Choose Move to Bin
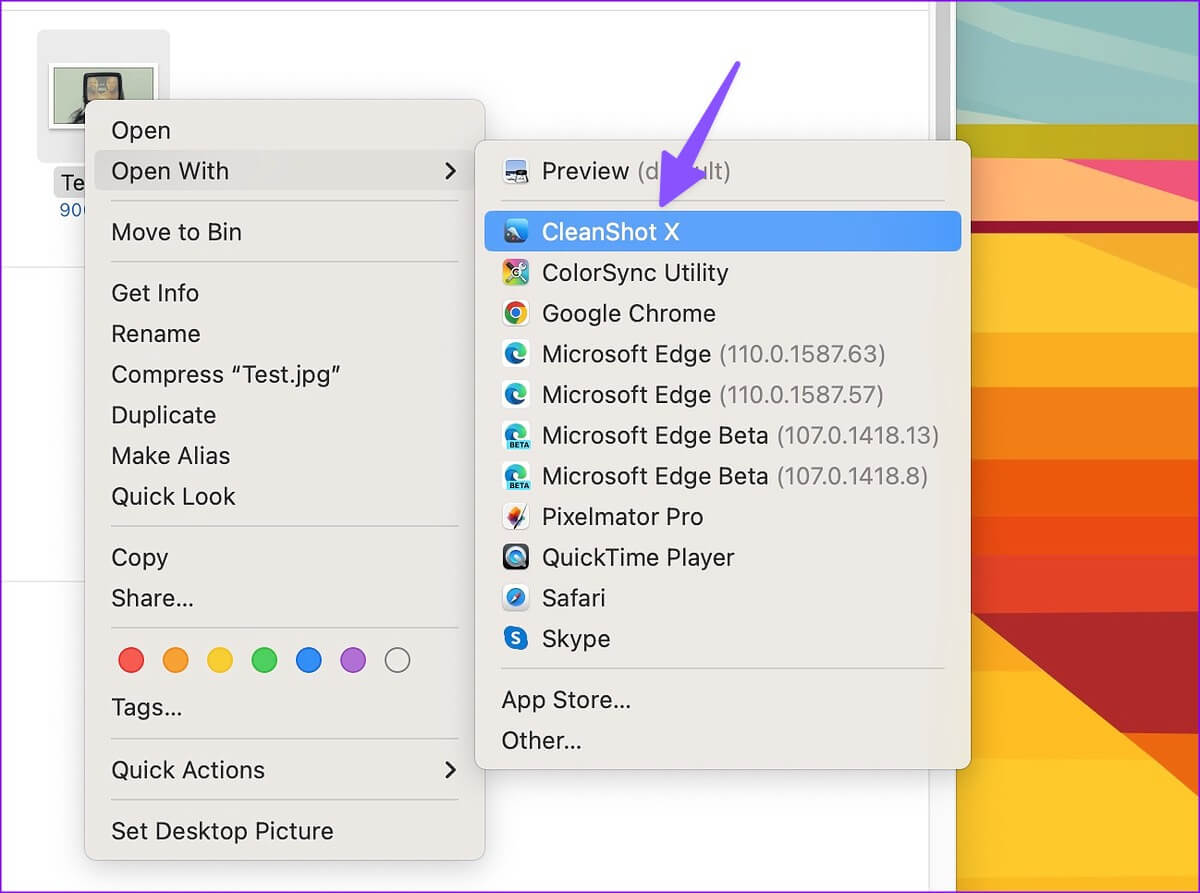The image size is (1200, 893). (176, 232)
